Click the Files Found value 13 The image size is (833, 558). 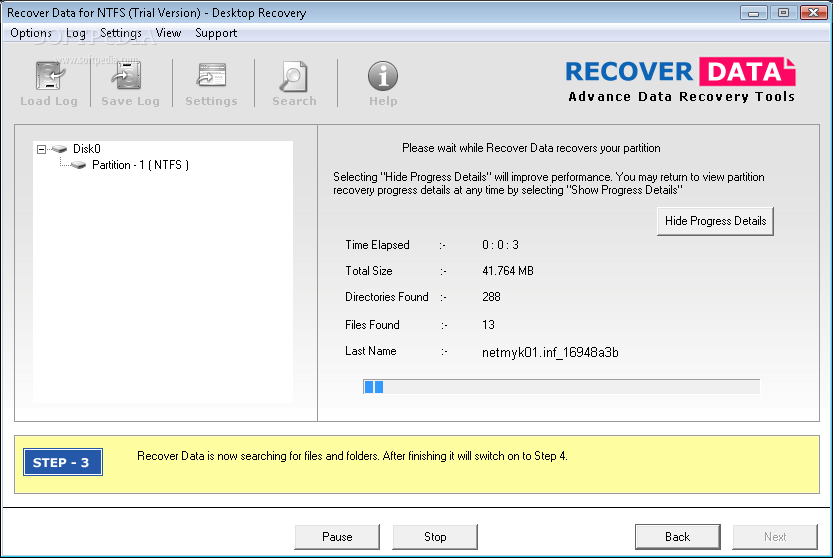coord(488,325)
